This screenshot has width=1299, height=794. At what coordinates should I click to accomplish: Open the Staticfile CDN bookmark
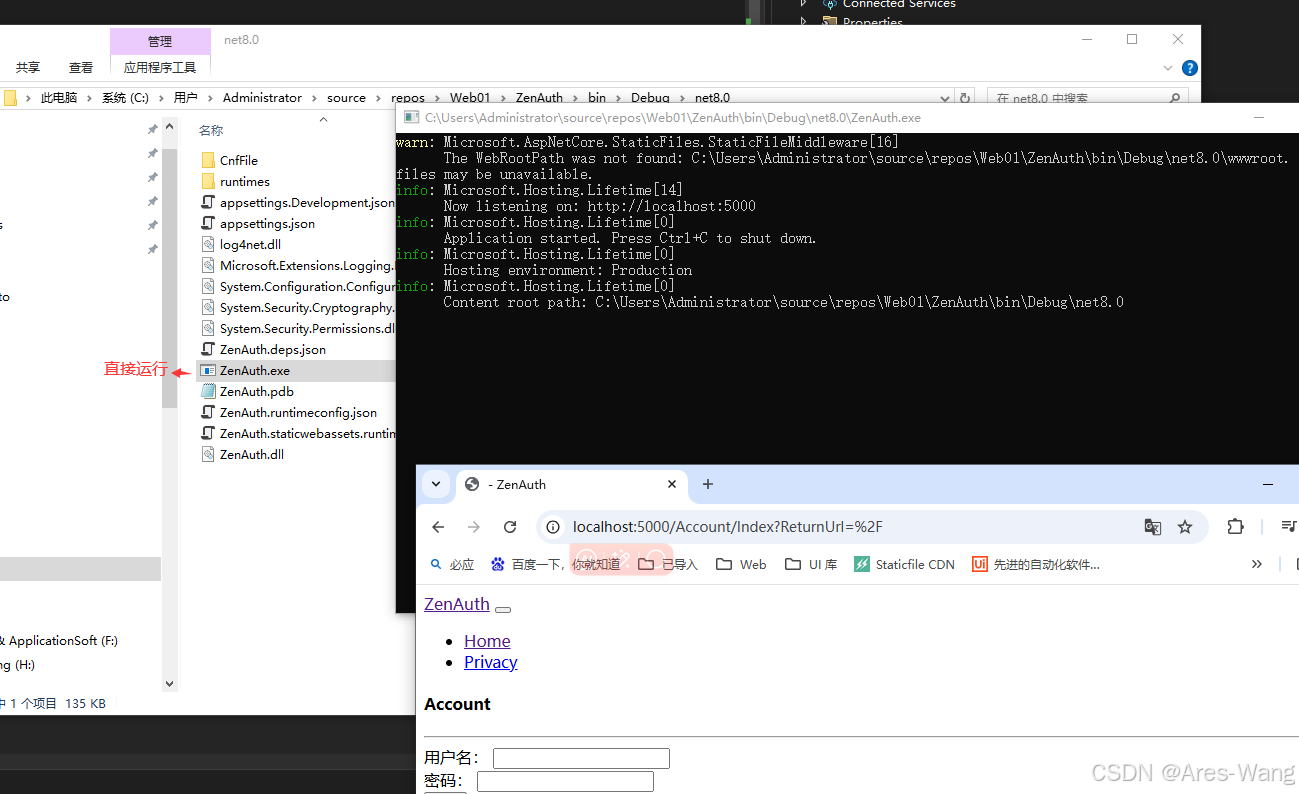pos(905,564)
